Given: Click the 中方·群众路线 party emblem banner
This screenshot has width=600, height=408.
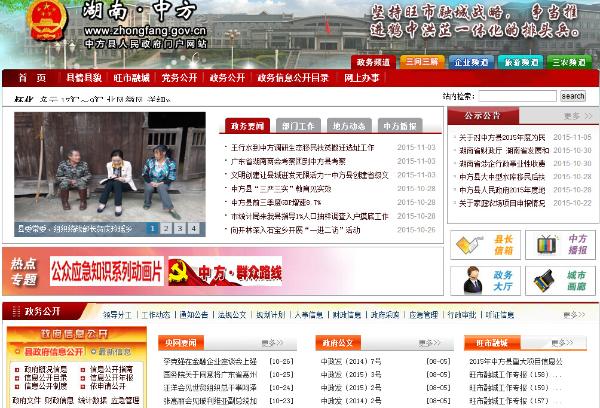Looking at the screenshot, I should [225, 271].
